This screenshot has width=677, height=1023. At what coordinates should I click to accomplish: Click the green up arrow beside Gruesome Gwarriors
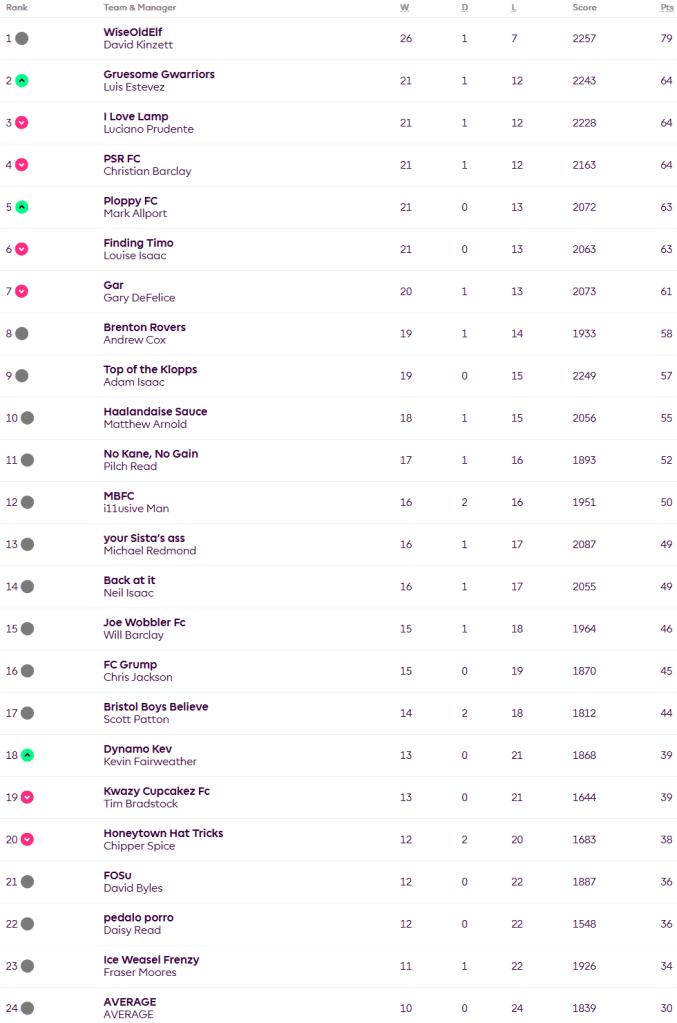(x=22, y=81)
